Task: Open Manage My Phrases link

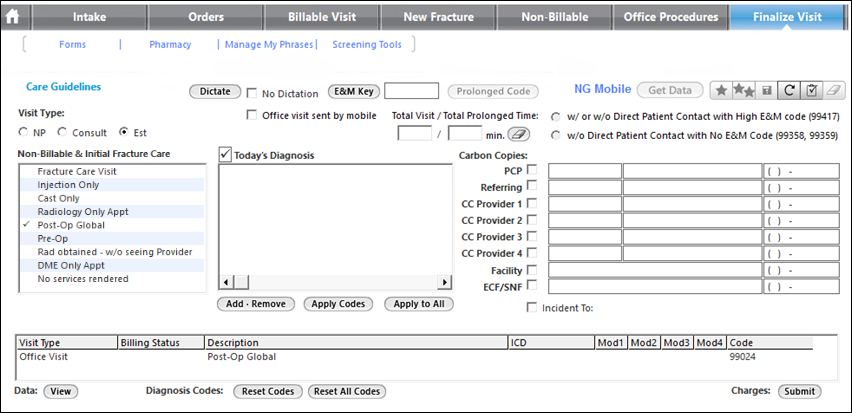Action: click(269, 45)
